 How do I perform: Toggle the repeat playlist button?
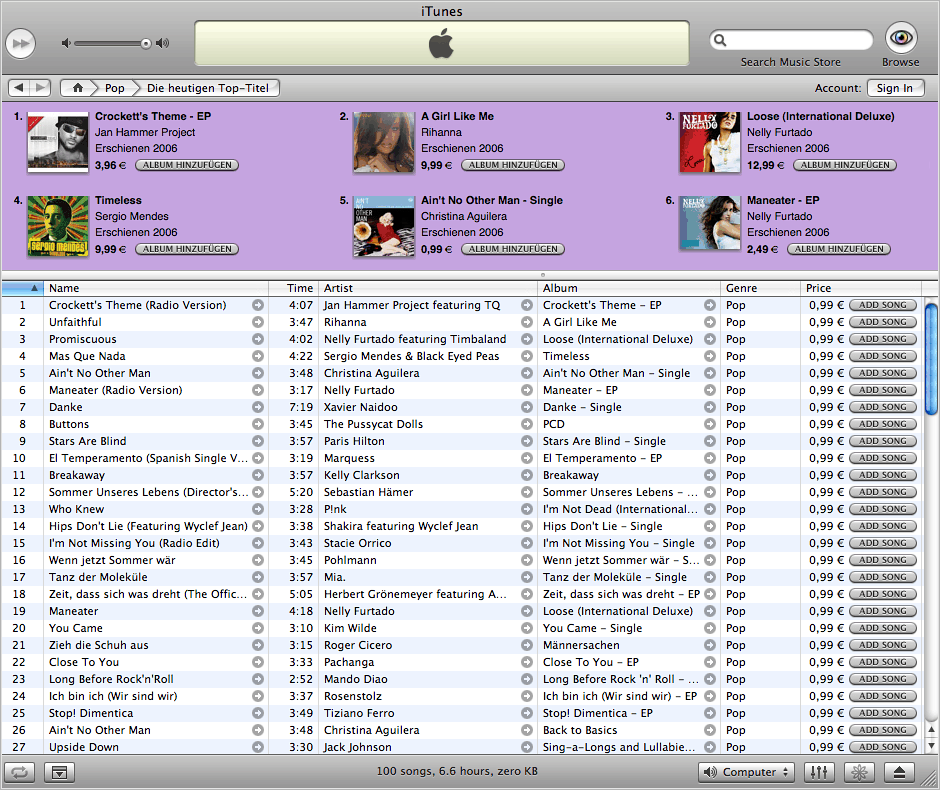pyautogui.click(x=20, y=772)
